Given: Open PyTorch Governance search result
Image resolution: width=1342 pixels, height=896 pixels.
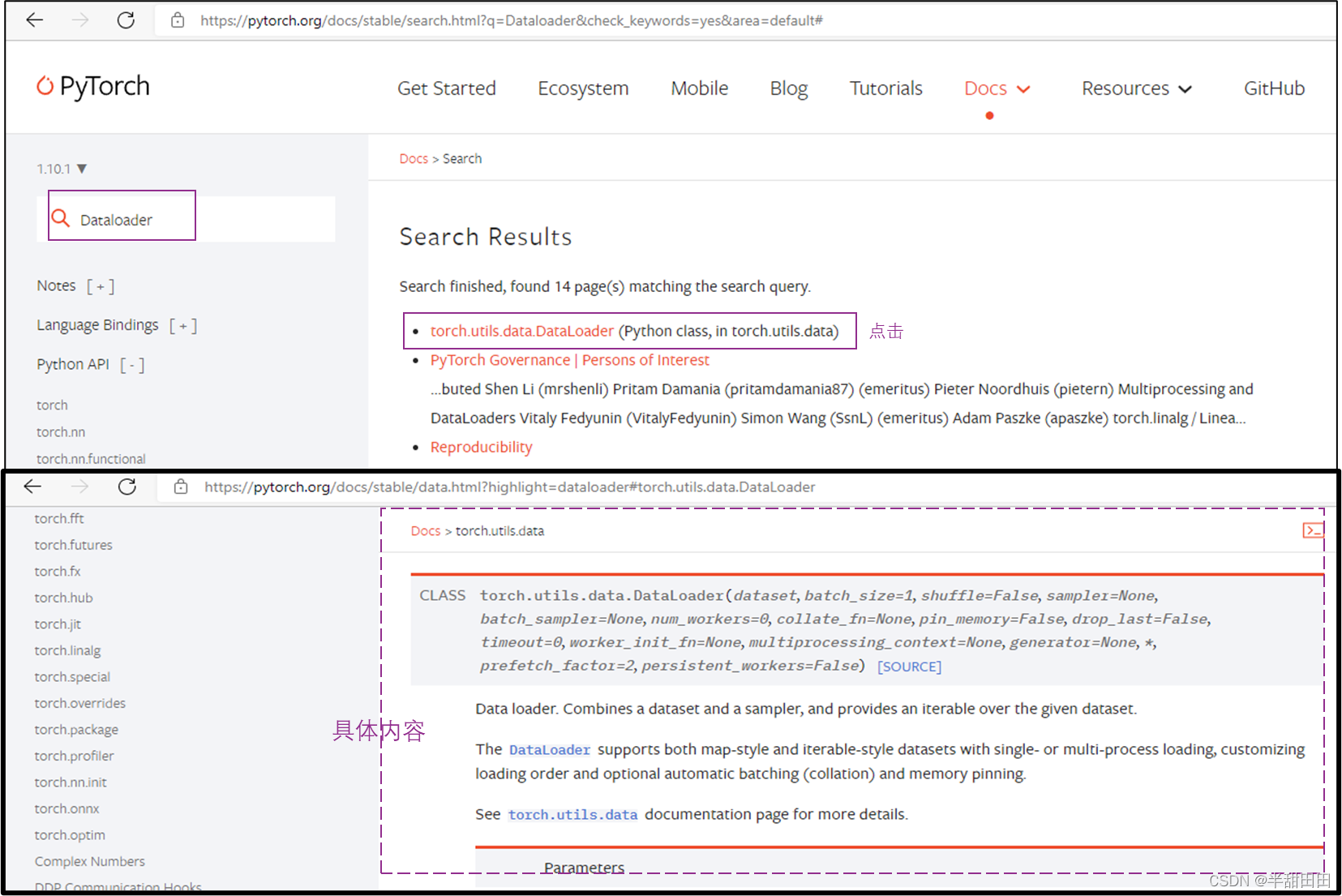Looking at the screenshot, I should [x=569, y=360].
